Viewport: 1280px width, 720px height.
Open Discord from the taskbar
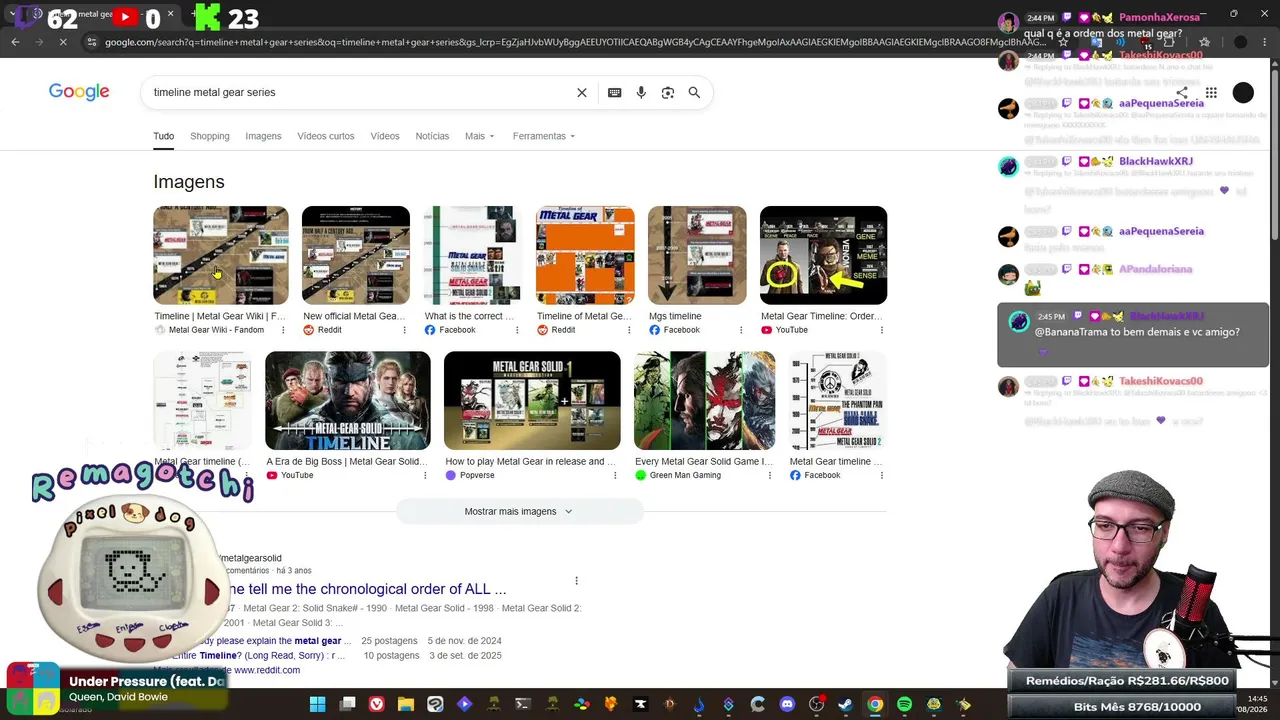(787, 704)
